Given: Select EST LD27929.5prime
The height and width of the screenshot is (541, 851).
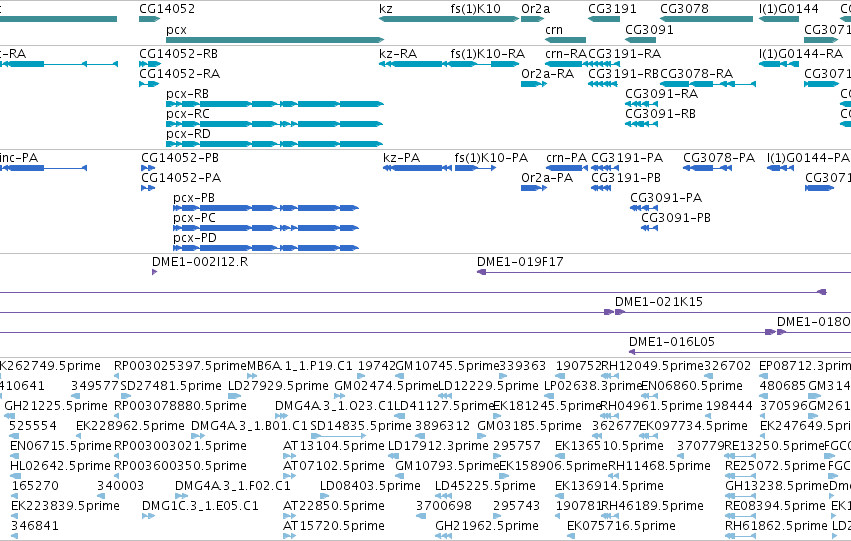Looking at the screenshot, I should pyautogui.click(x=278, y=386).
